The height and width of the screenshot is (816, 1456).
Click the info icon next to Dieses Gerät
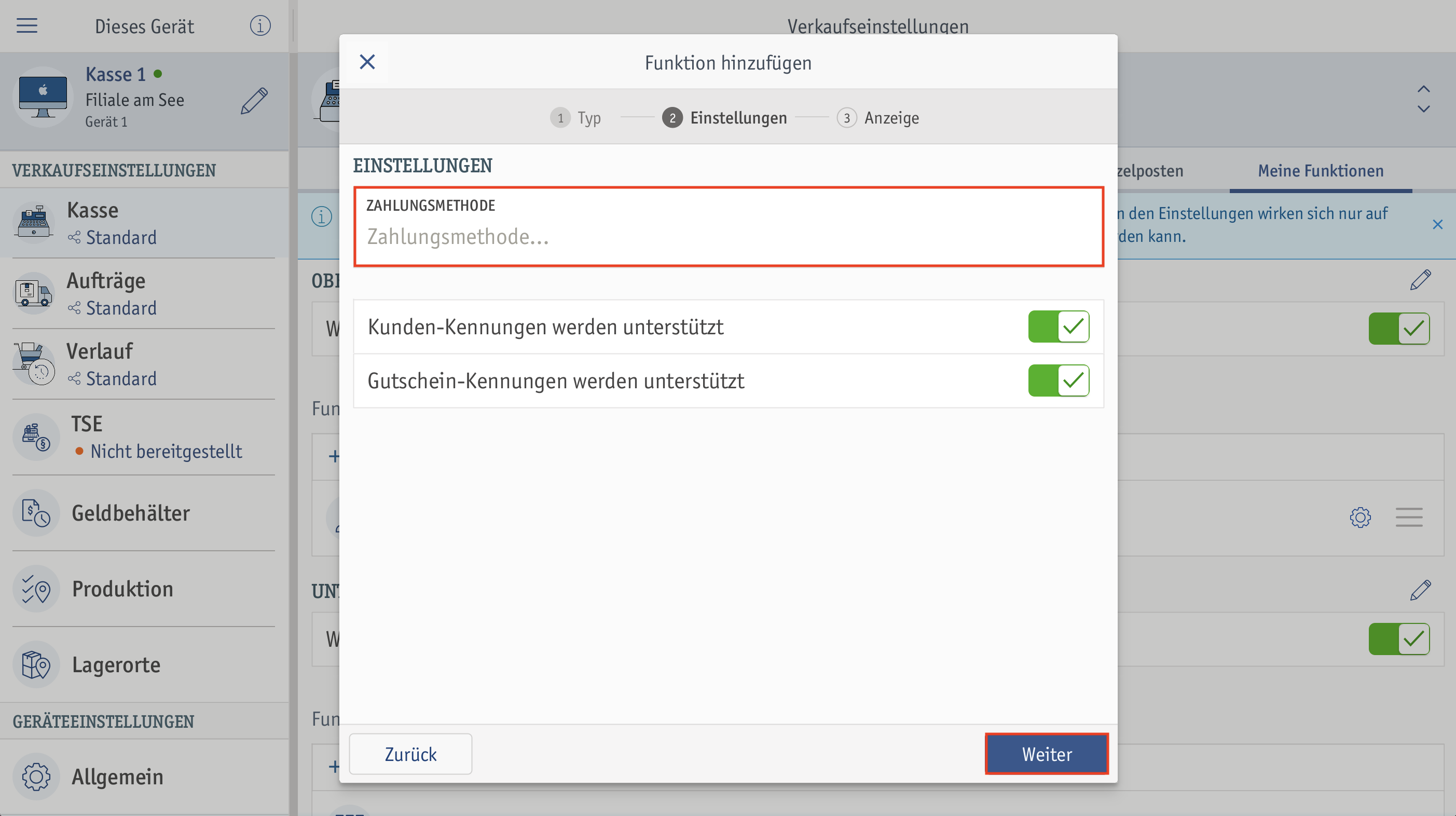pos(260,25)
